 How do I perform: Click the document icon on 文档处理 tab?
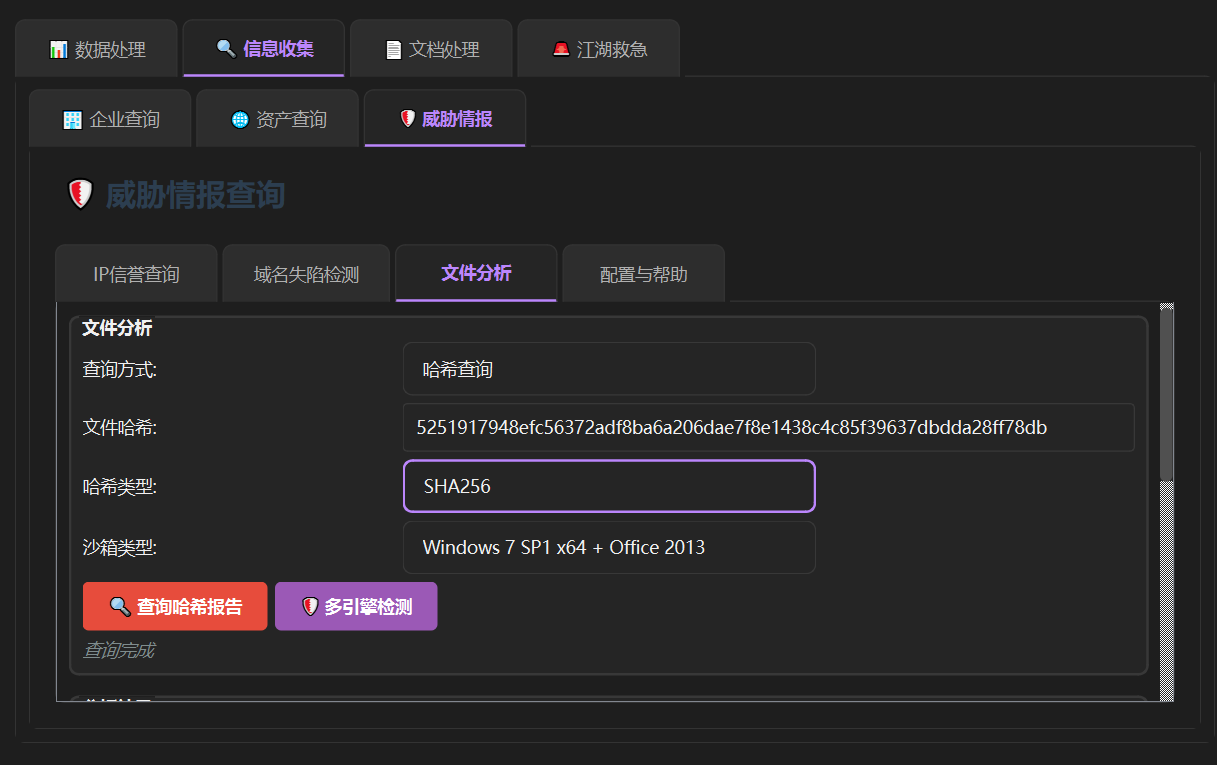pos(393,49)
